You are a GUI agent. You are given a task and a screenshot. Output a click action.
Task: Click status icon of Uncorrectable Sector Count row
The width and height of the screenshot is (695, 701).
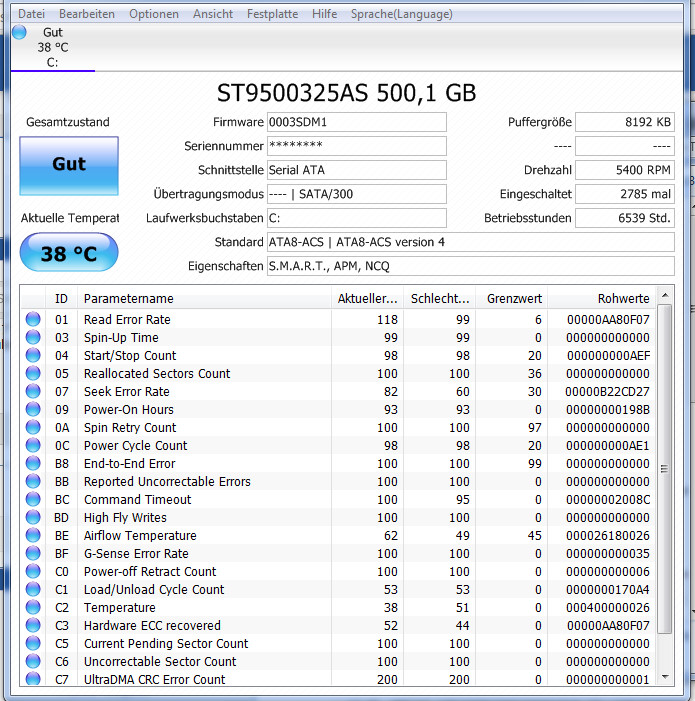click(33, 661)
